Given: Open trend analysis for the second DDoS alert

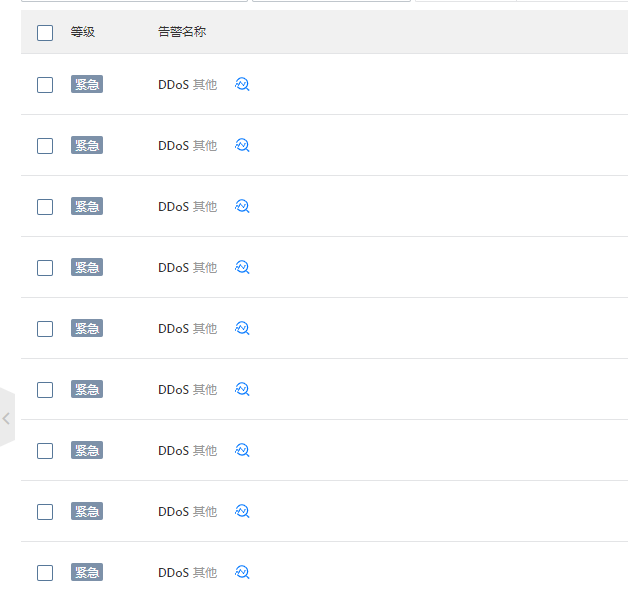Looking at the screenshot, I should tap(242, 145).
